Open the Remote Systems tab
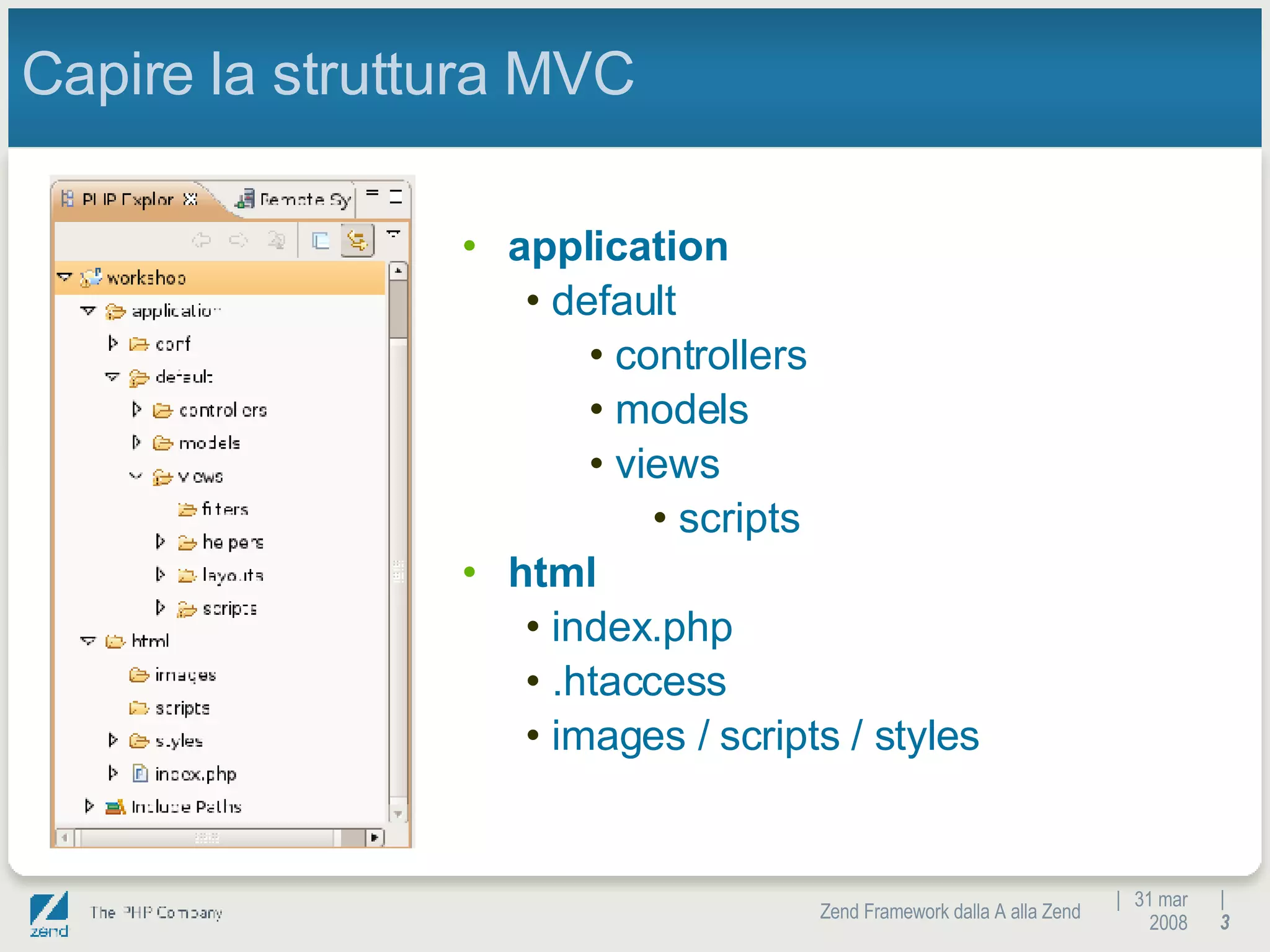The width and height of the screenshot is (1270, 952). point(293,200)
